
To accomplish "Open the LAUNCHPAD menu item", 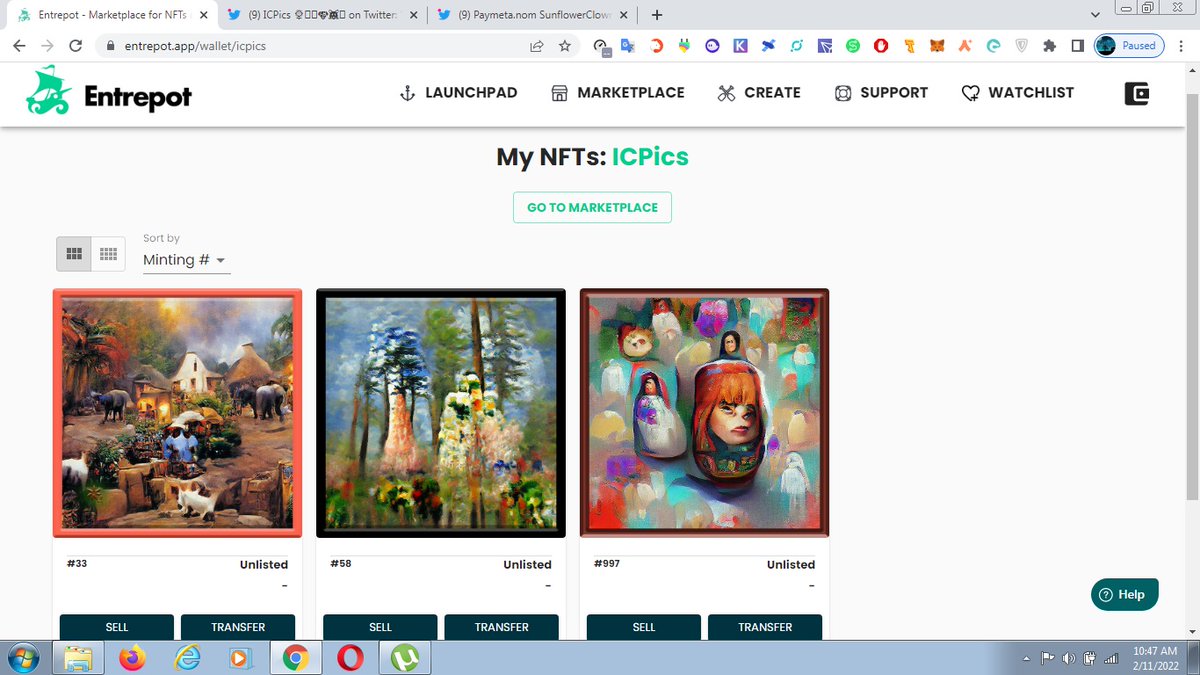I will (x=458, y=93).
